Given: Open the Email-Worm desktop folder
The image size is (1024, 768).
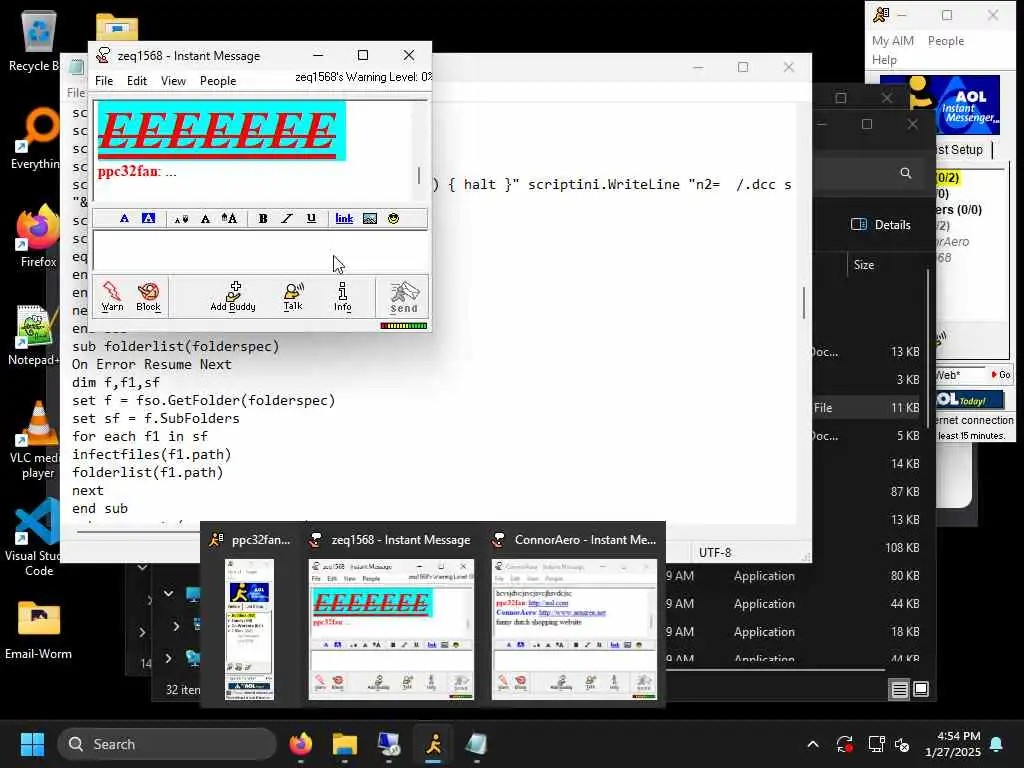Looking at the screenshot, I should point(39,629).
